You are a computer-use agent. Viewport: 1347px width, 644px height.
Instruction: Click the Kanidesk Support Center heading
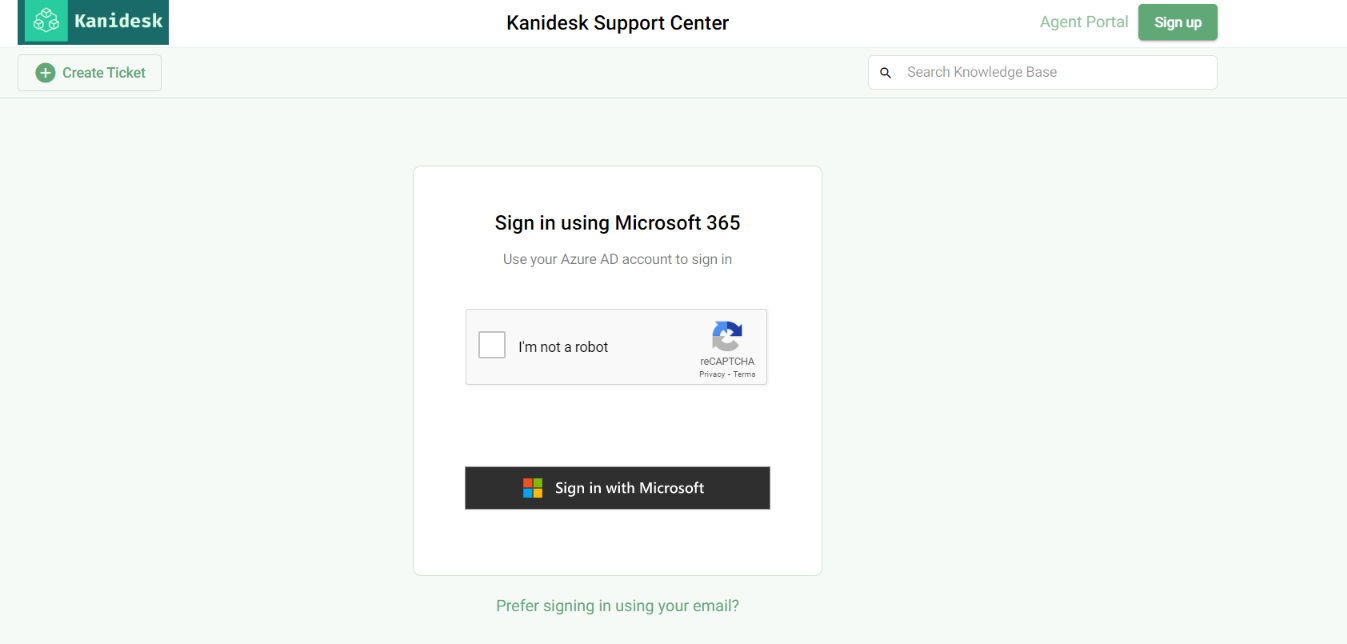tap(617, 22)
